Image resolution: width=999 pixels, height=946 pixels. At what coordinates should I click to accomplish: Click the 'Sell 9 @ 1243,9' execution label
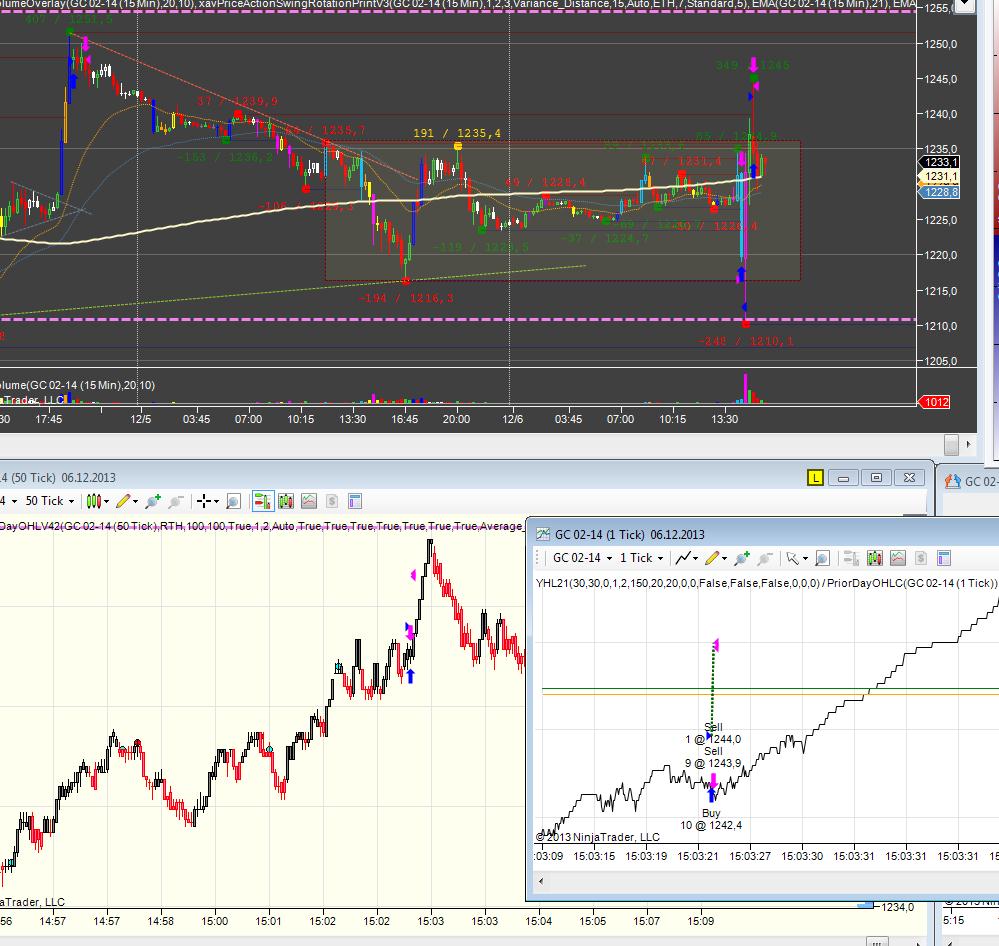pyautogui.click(x=713, y=757)
